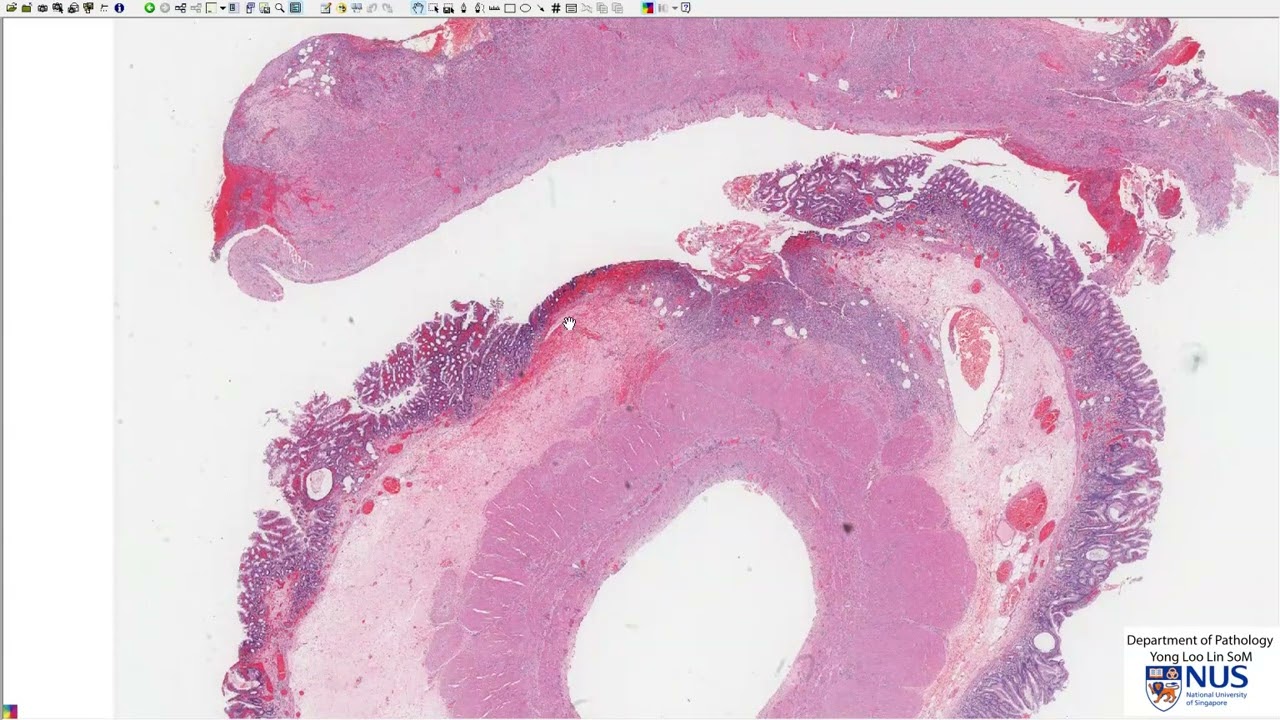Click the grayed forward navigation arrow
1280x720 pixels.
[x=165, y=8]
